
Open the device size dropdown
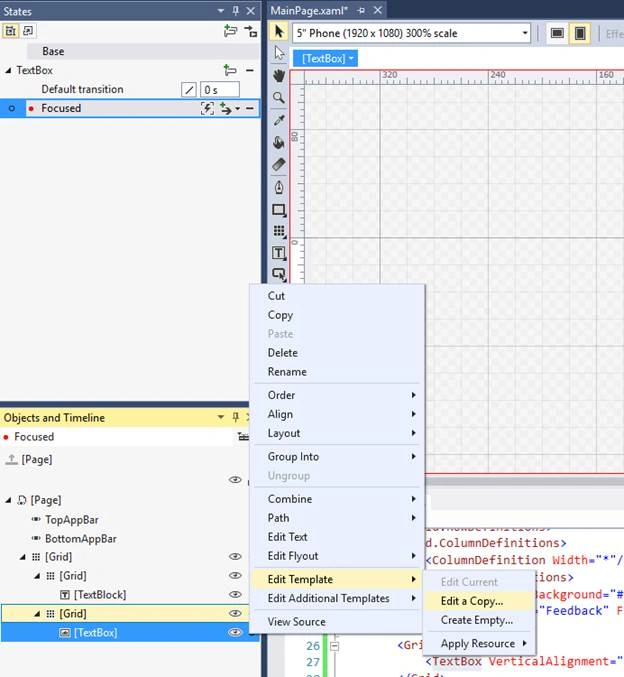click(525, 33)
